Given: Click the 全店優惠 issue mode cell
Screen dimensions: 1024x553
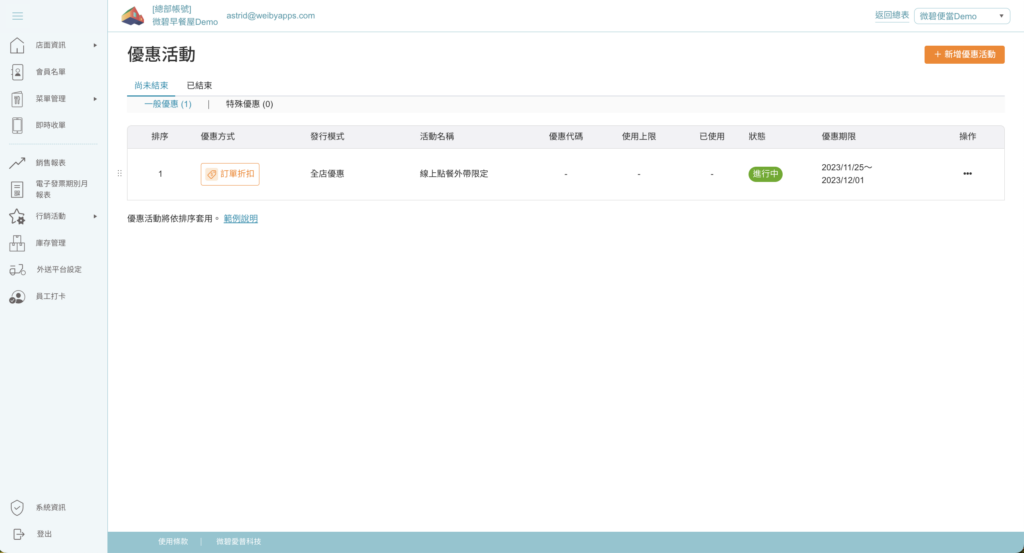Looking at the screenshot, I should click(x=327, y=174).
